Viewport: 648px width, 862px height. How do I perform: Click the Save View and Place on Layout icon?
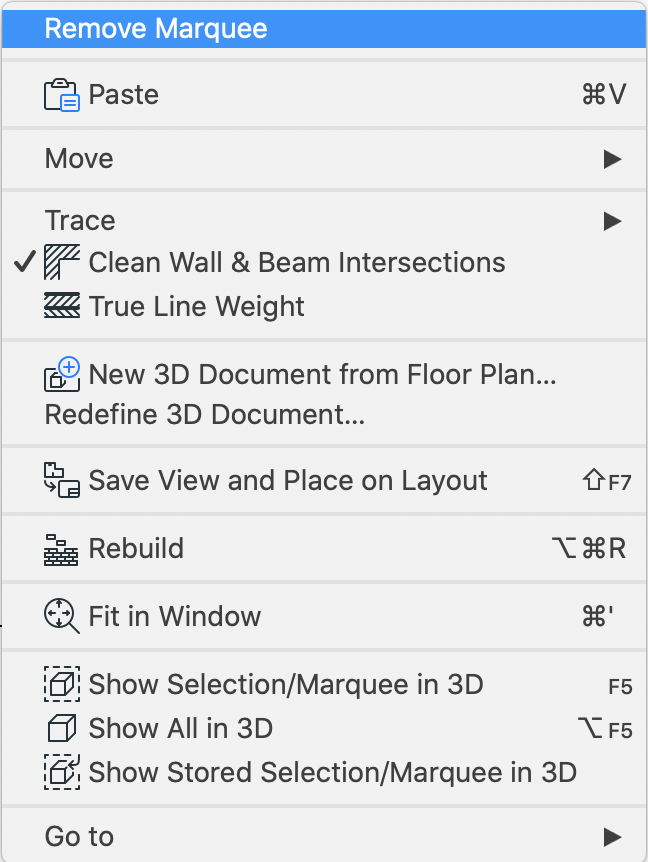point(62,480)
